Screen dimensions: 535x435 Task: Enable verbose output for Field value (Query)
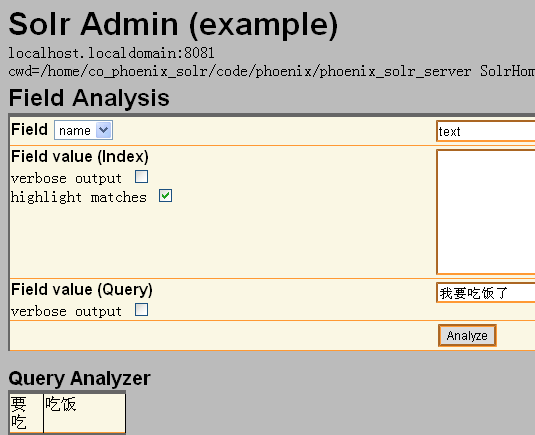[141, 310]
